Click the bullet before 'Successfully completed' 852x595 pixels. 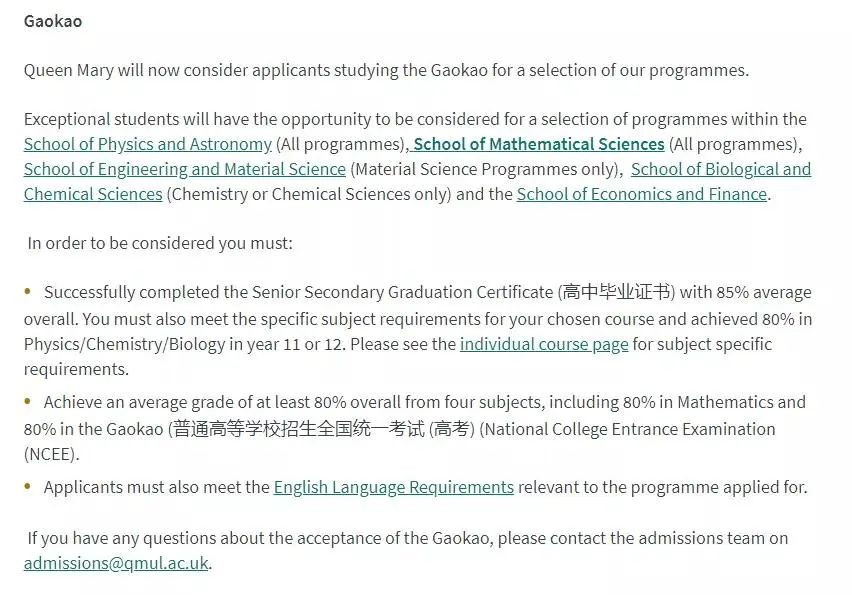click(29, 292)
